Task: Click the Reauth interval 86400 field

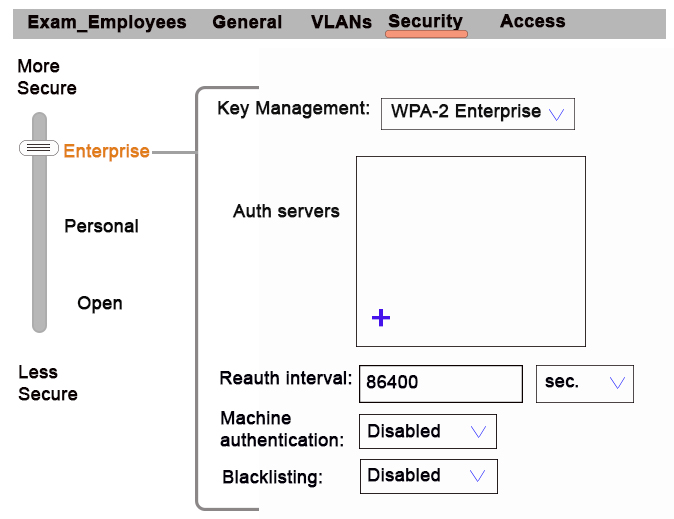Action: (x=441, y=384)
